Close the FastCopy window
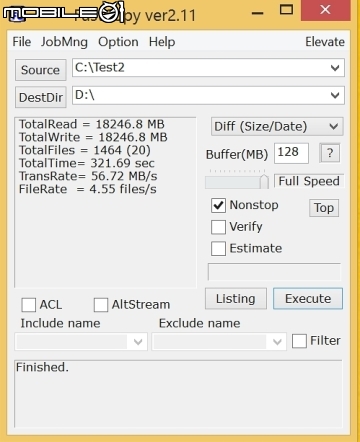The image size is (360, 442). [325, 10]
